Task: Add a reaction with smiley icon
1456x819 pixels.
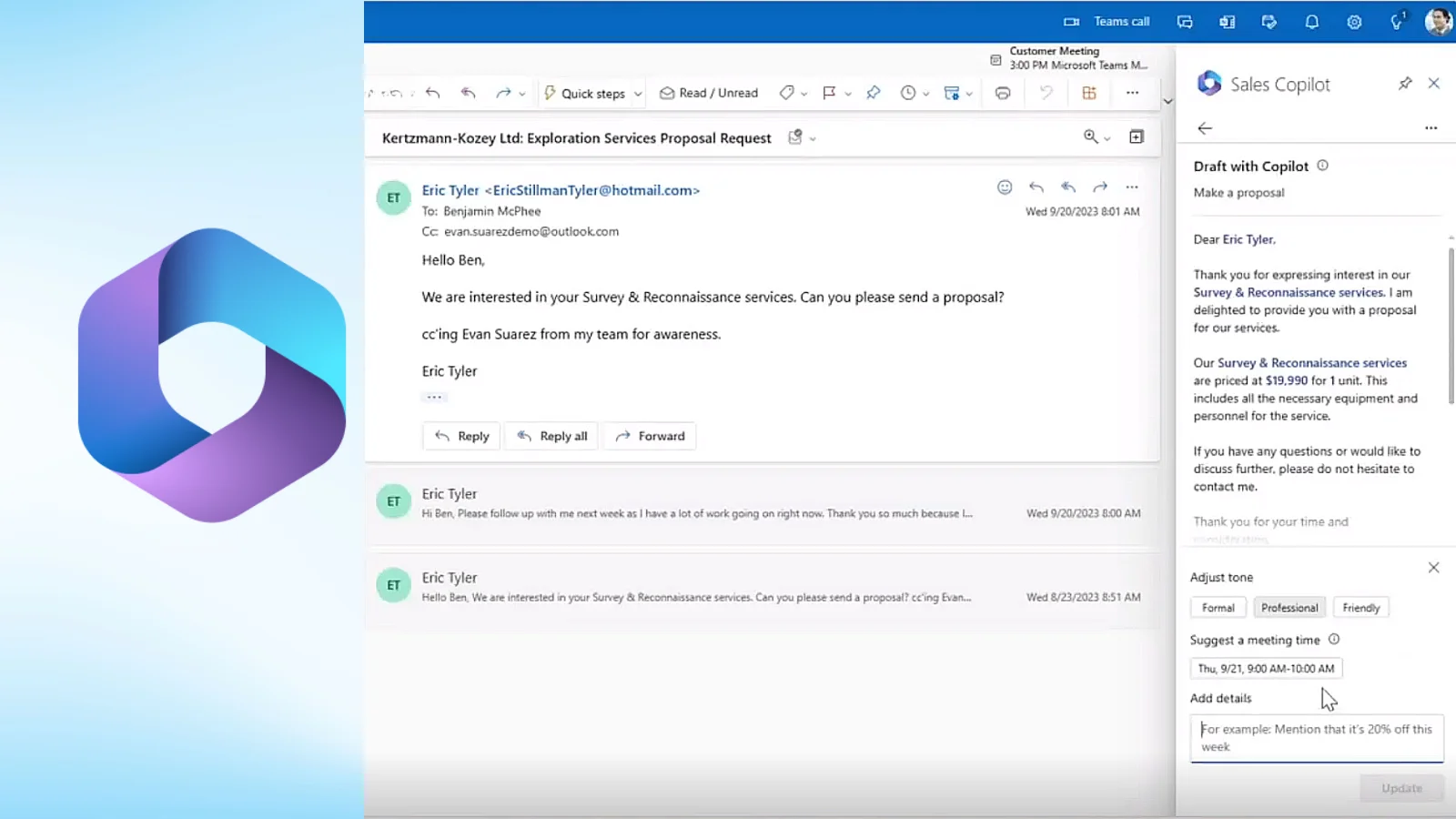Action: point(1005,187)
